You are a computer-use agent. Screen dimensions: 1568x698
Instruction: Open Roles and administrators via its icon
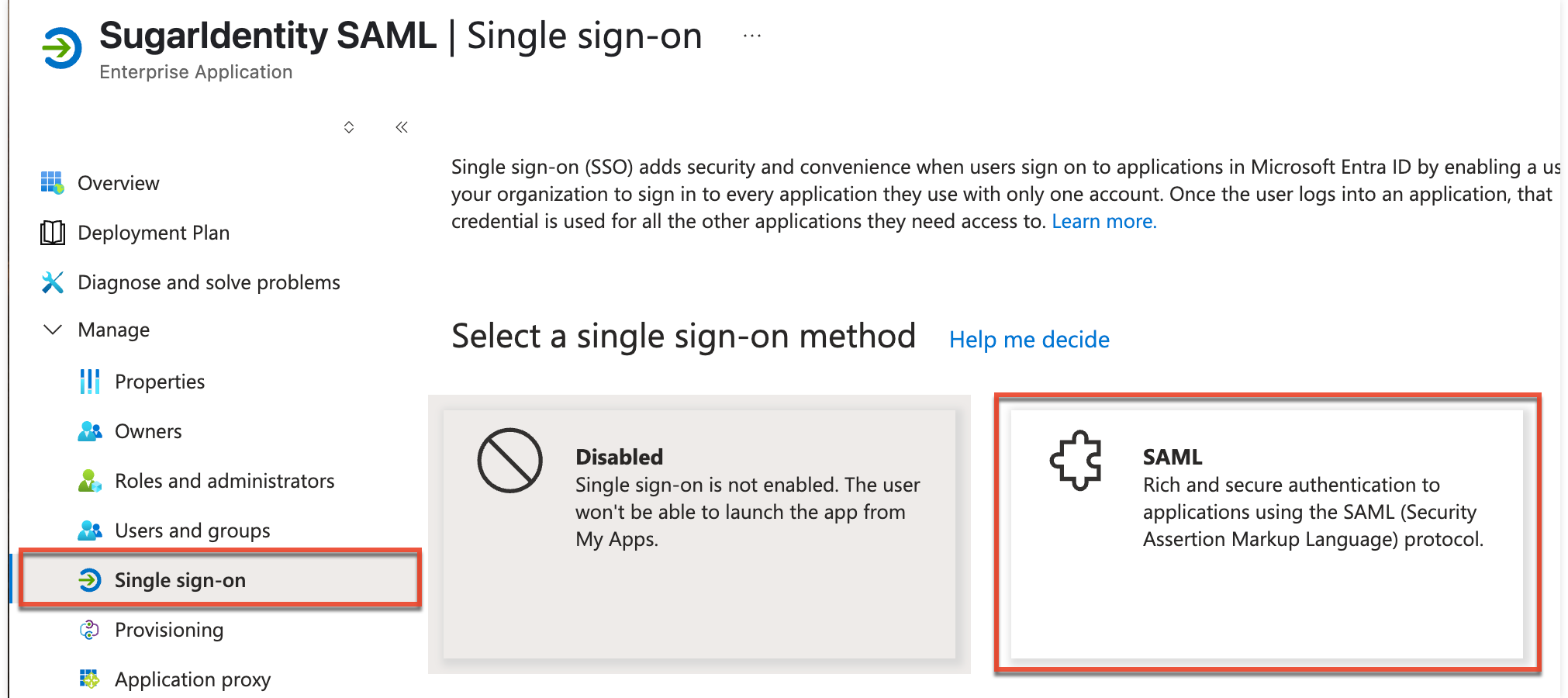click(x=90, y=481)
